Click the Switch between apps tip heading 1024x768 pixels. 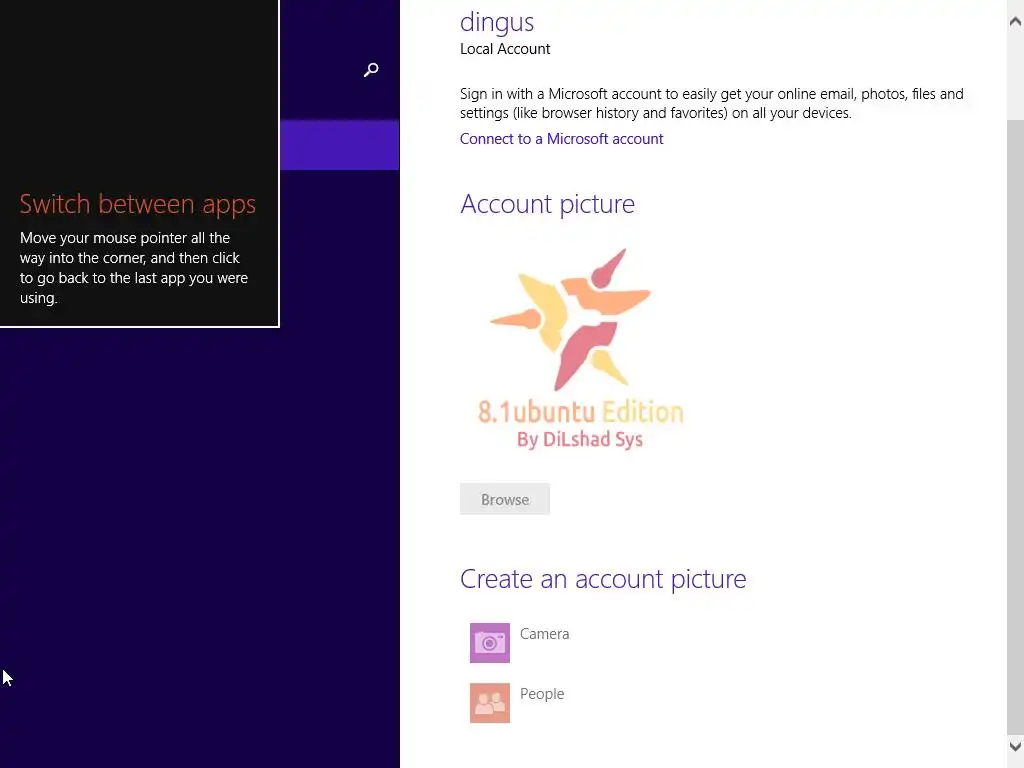point(138,204)
